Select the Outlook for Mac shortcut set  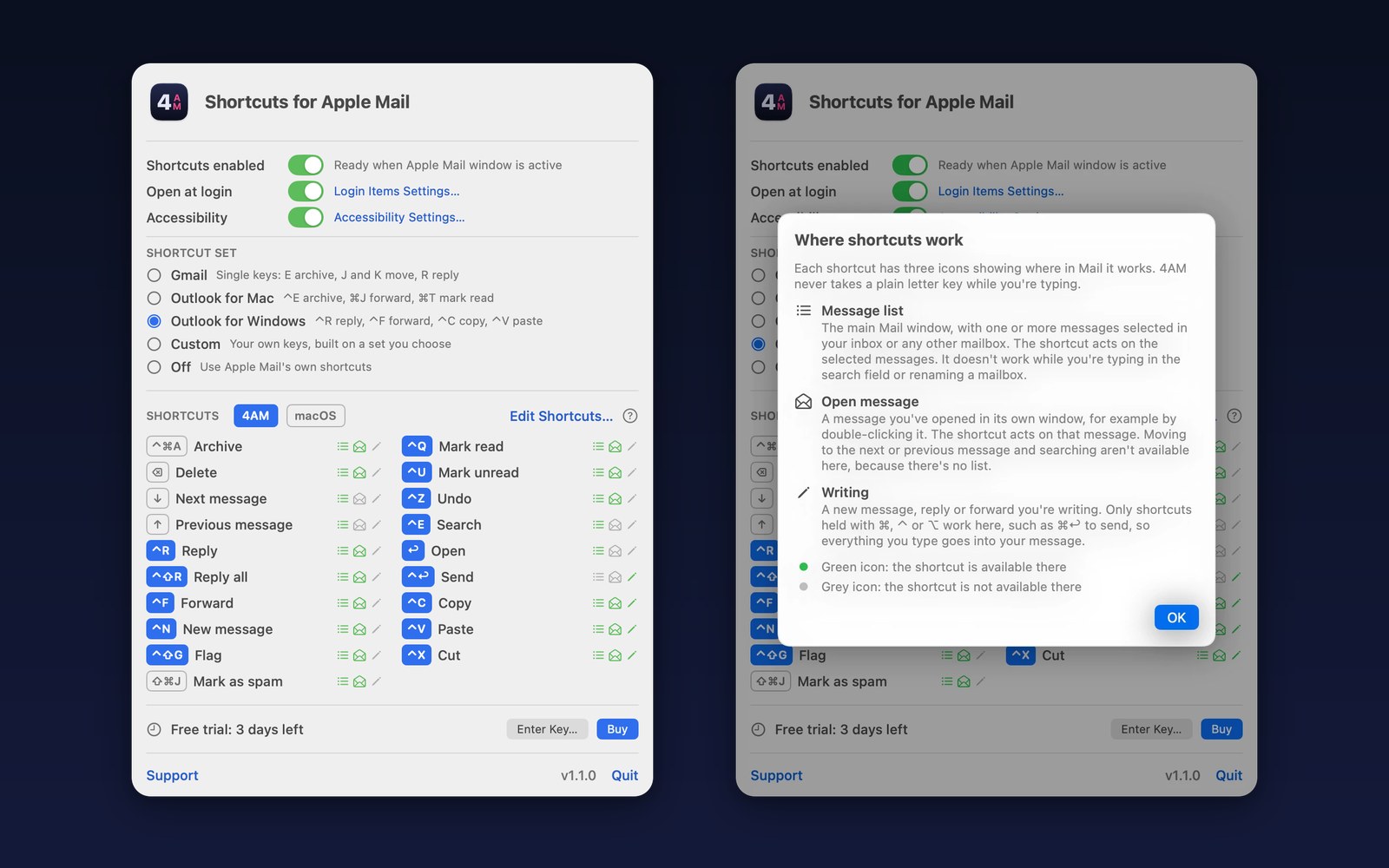[x=154, y=298]
